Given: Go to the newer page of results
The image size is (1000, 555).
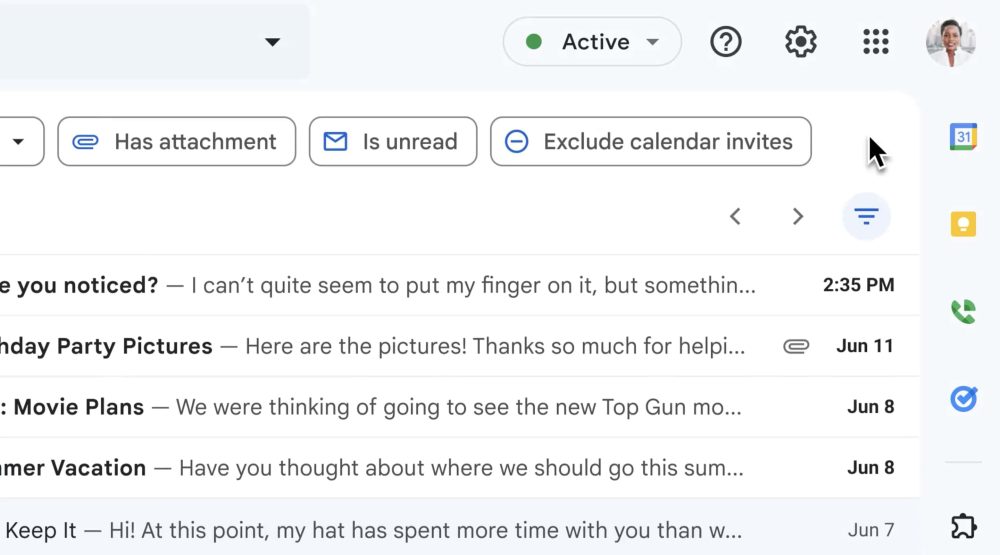Looking at the screenshot, I should (735, 217).
